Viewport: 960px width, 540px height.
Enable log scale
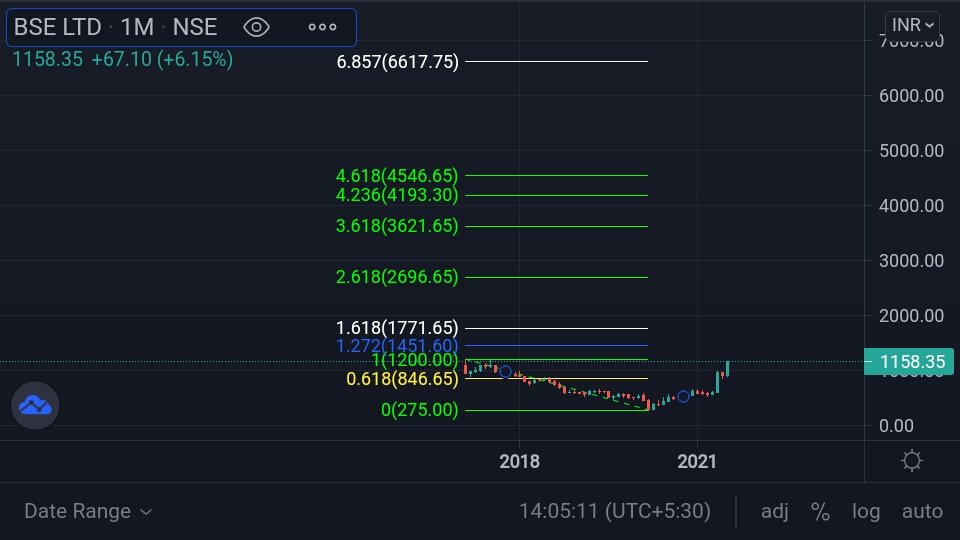point(866,511)
